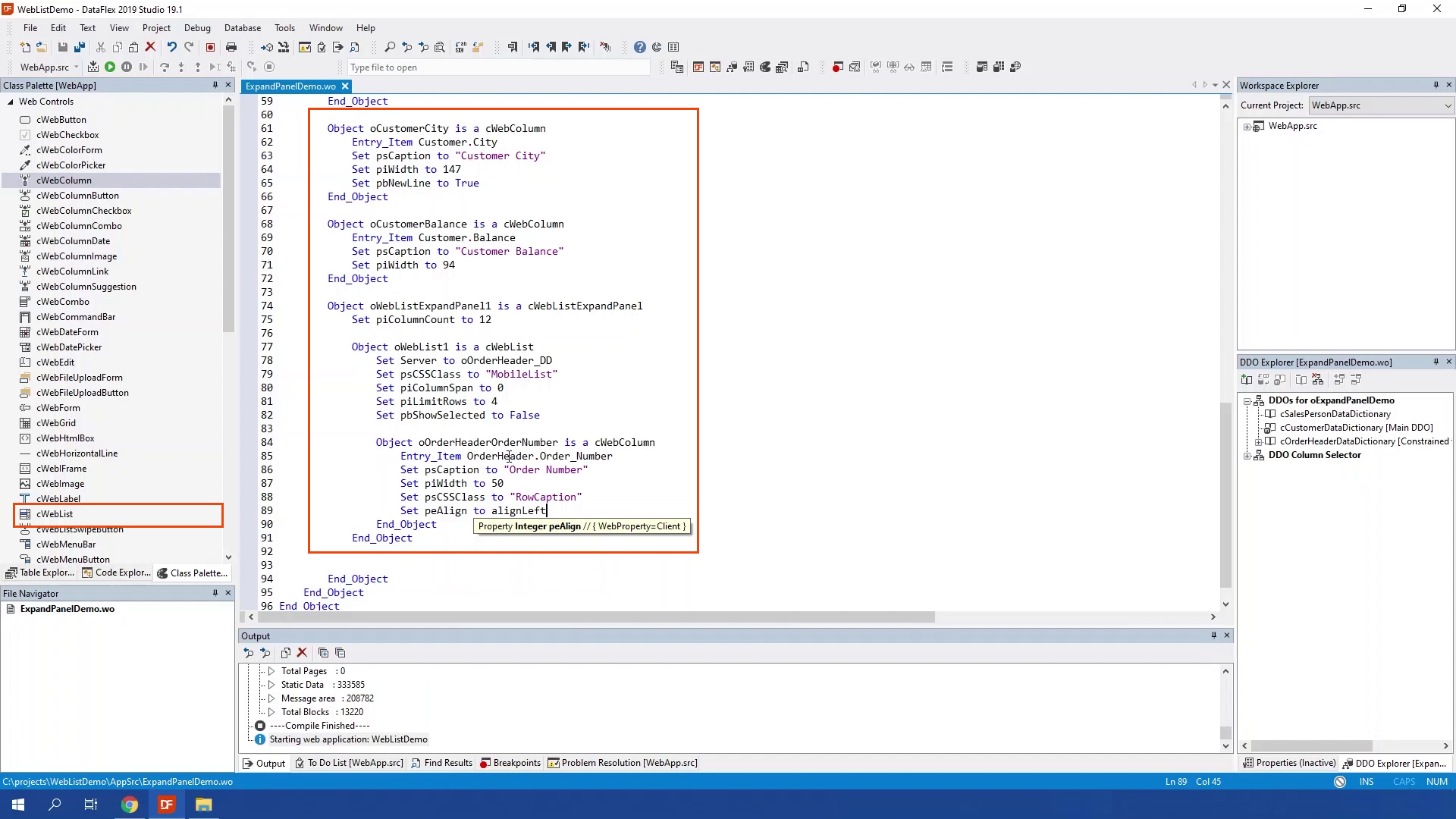The image size is (1456, 819).
Task: Click the Save file toolbar icon
Action: point(63,47)
